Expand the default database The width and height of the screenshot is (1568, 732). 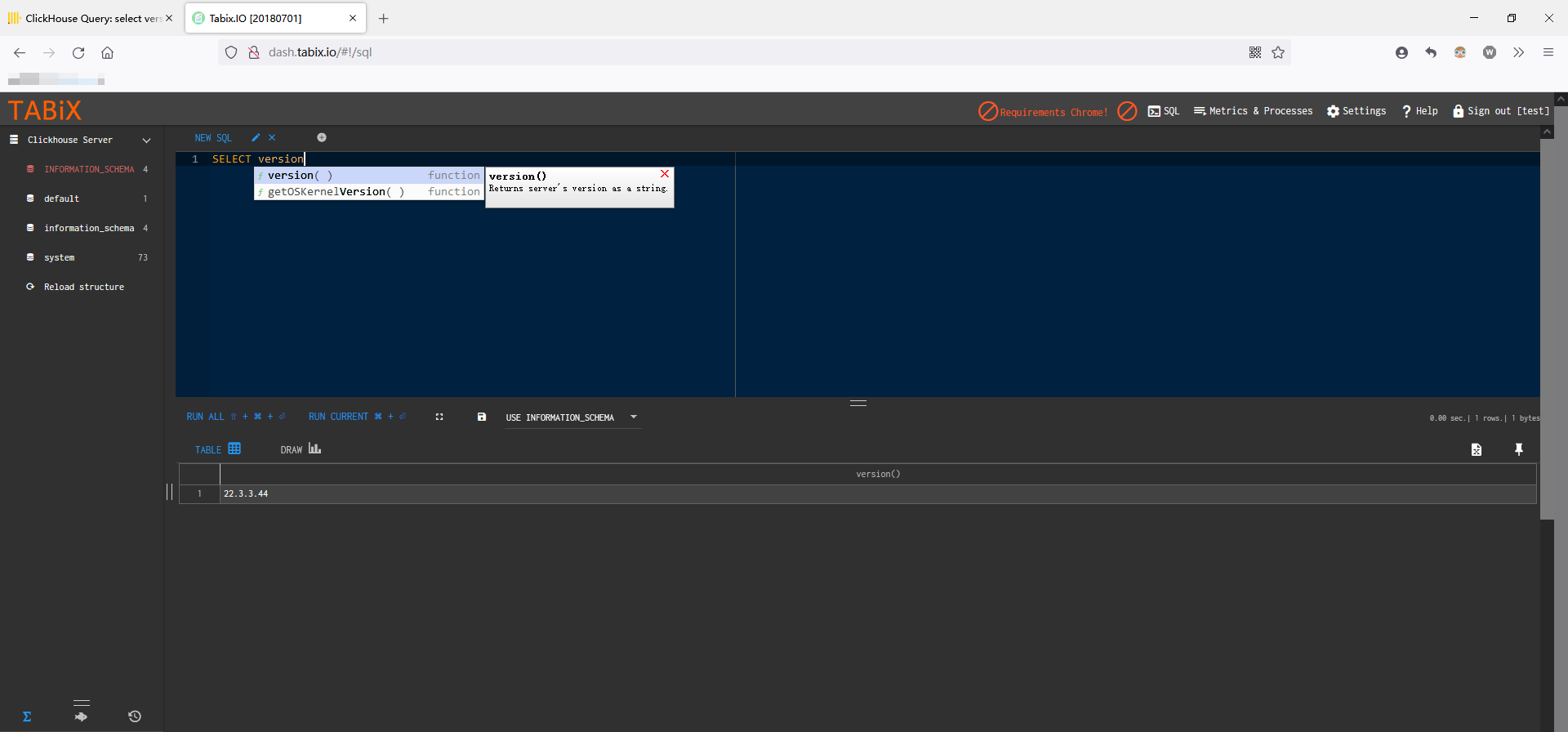click(61, 199)
